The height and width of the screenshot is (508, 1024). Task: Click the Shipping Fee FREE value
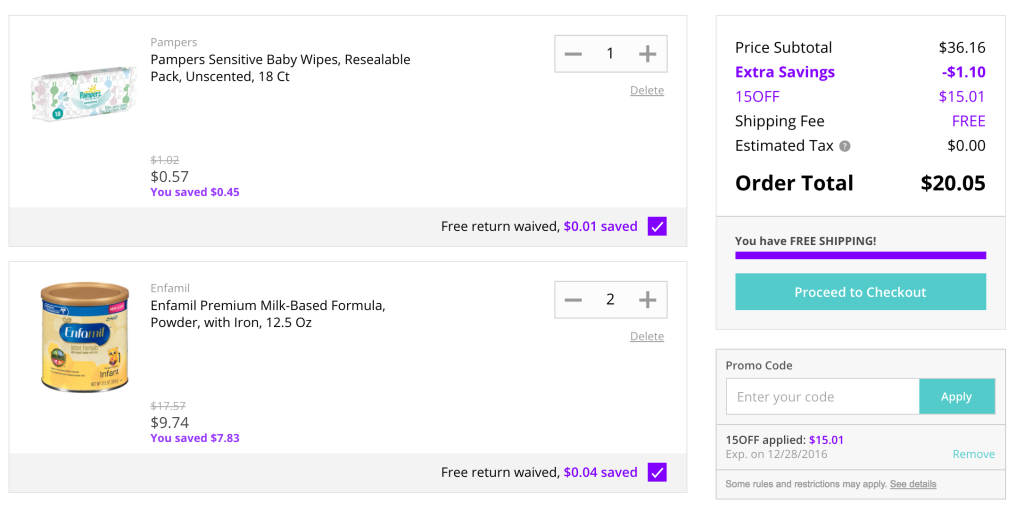[x=968, y=121]
